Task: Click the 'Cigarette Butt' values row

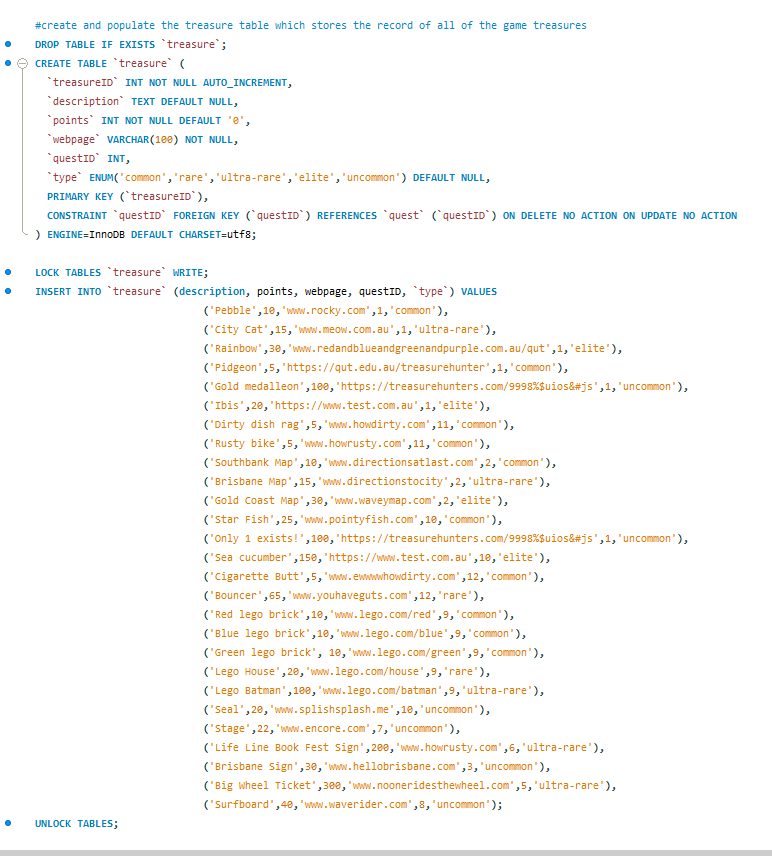Action: point(374,576)
